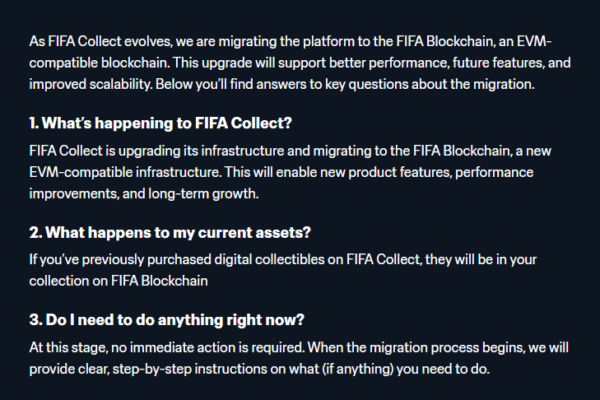
Task: Click the line starting "improved scalability. Below you'll find"
Action: click(282, 84)
